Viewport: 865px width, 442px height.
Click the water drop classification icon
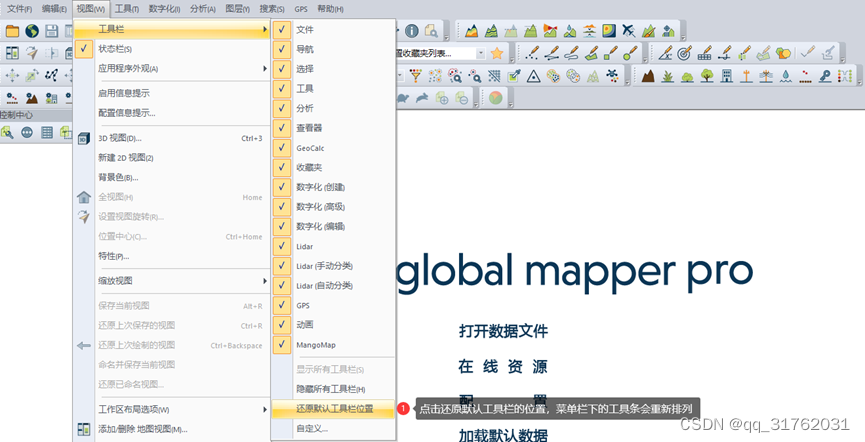786,75
